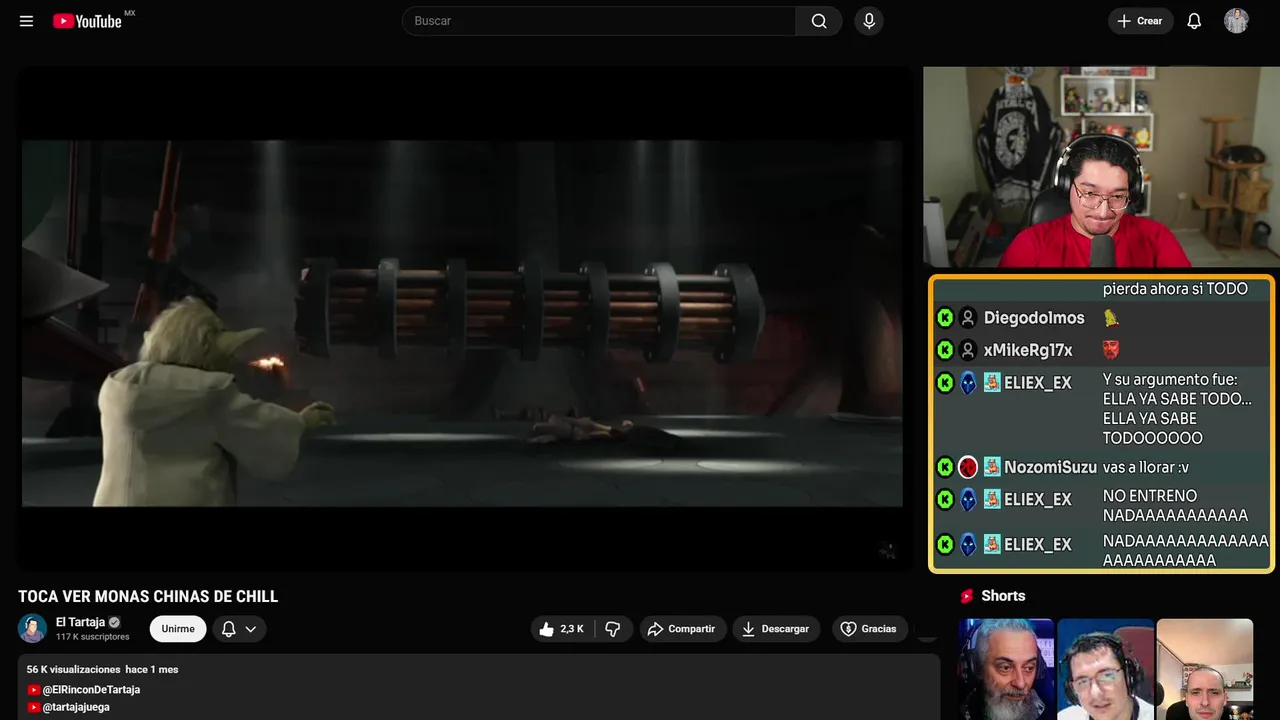Select the NozomiSuzu username in chat
The height and width of the screenshot is (720, 1280).
coord(1050,467)
